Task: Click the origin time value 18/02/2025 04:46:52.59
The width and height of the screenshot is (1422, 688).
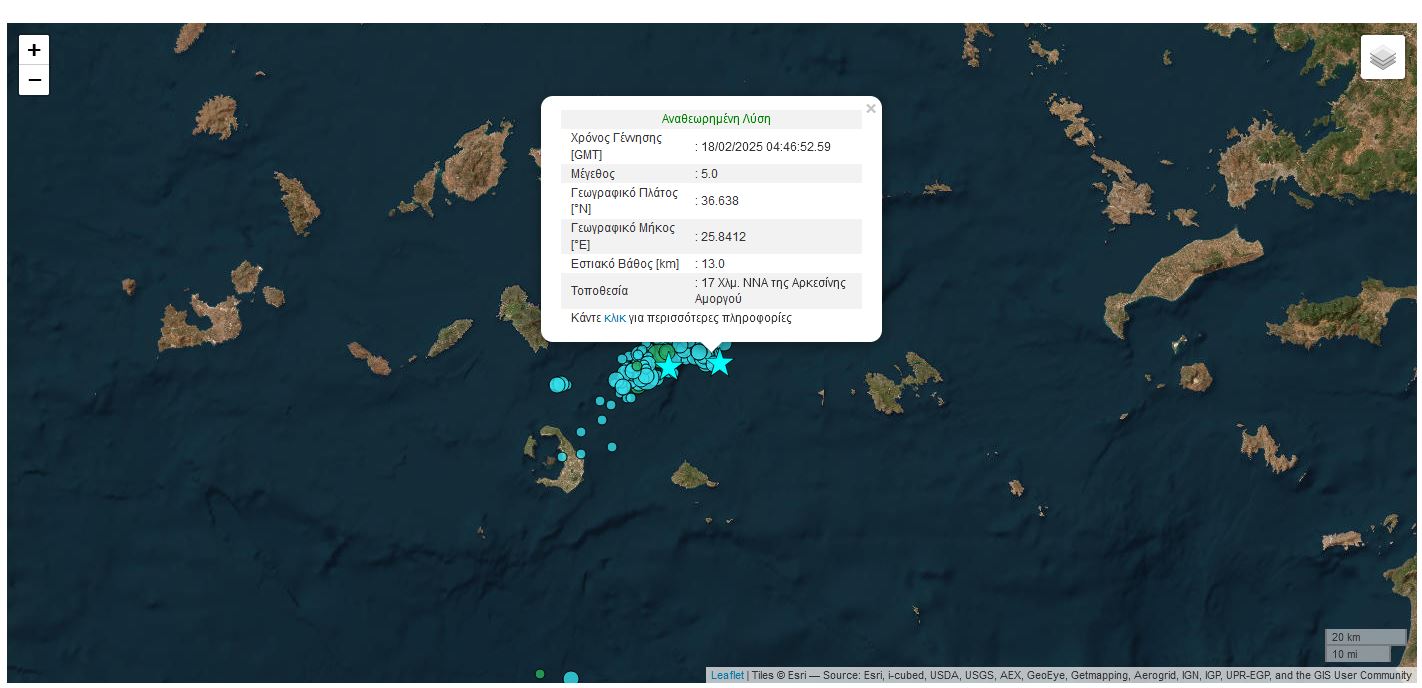Action: click(x=766, y=146)
